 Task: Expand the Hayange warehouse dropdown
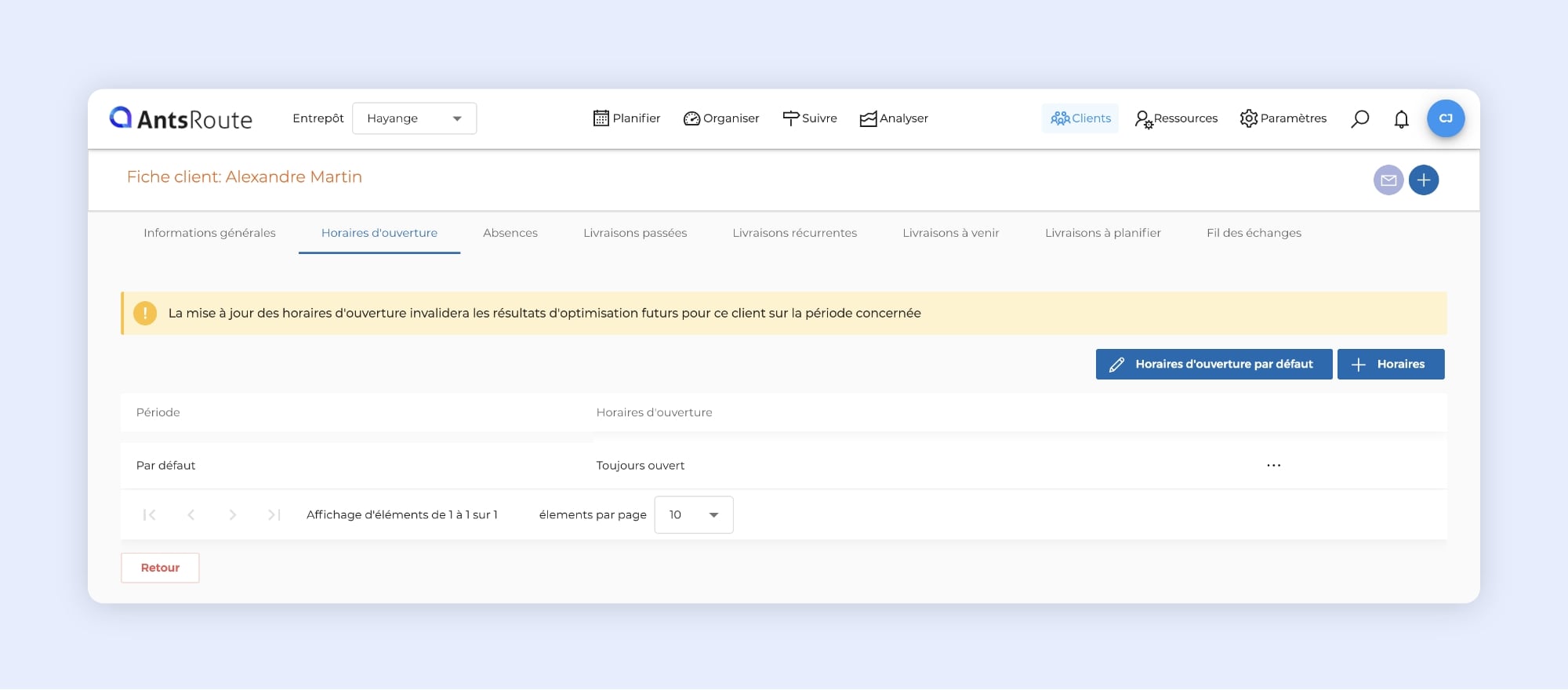(414, 118)
